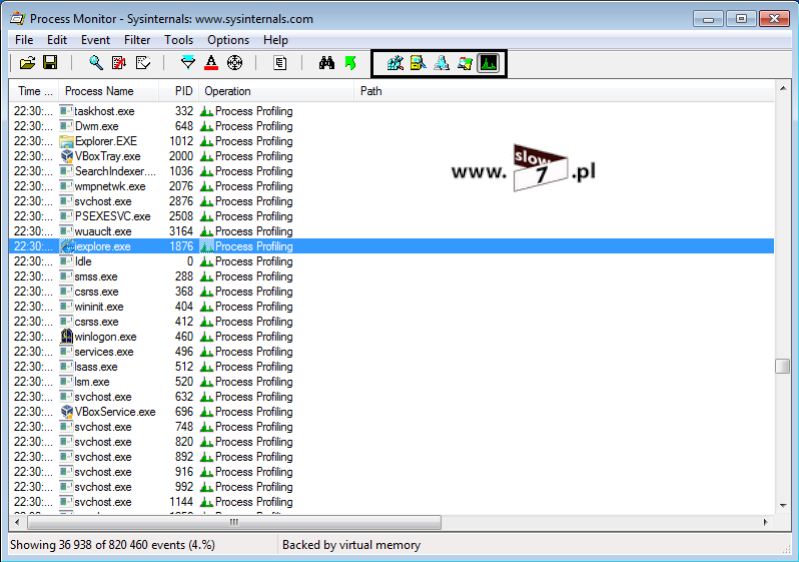799x562 pixels.
Task: Click PID 2876 svchost.exe row
Action: [391, 201]
